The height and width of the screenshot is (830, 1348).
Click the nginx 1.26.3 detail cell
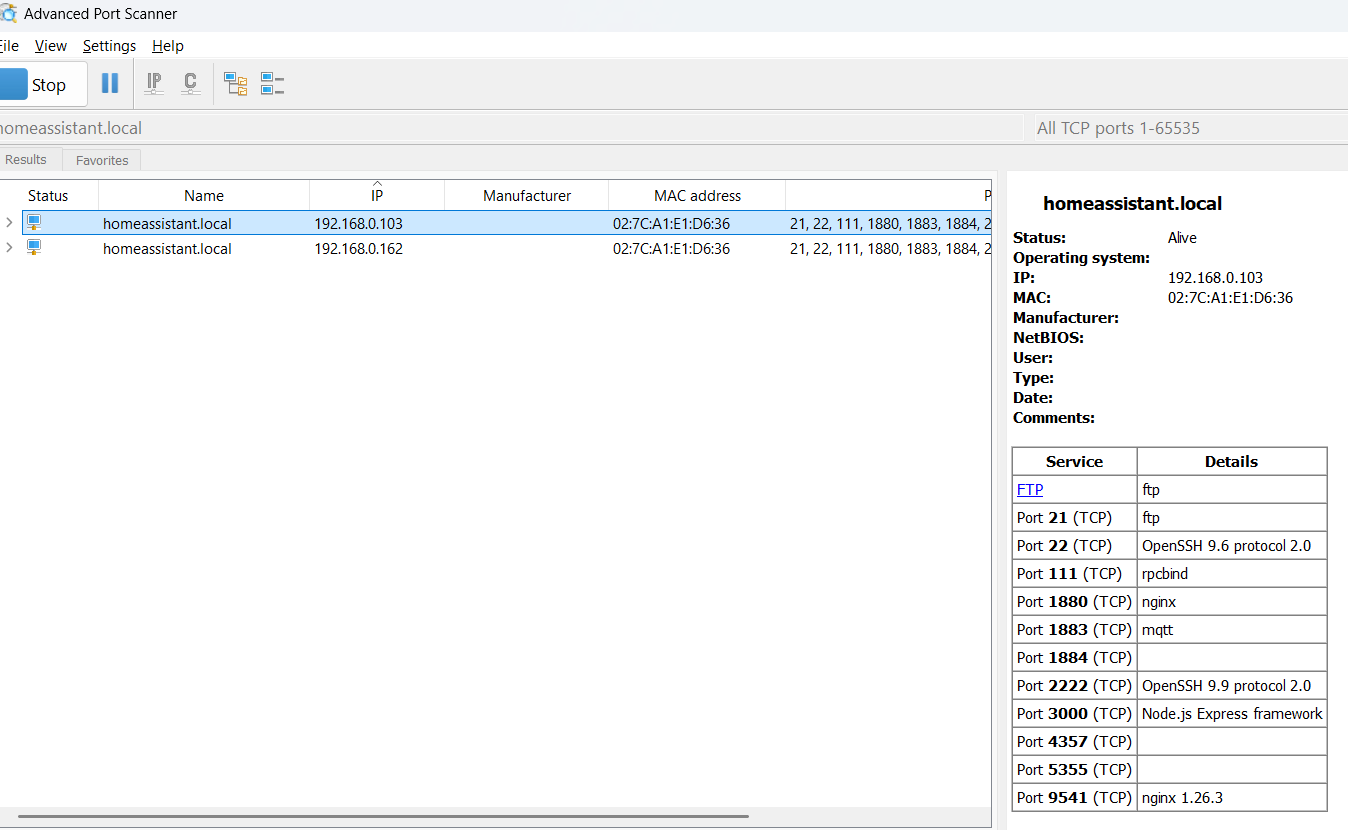click(x=1232, y=798)
